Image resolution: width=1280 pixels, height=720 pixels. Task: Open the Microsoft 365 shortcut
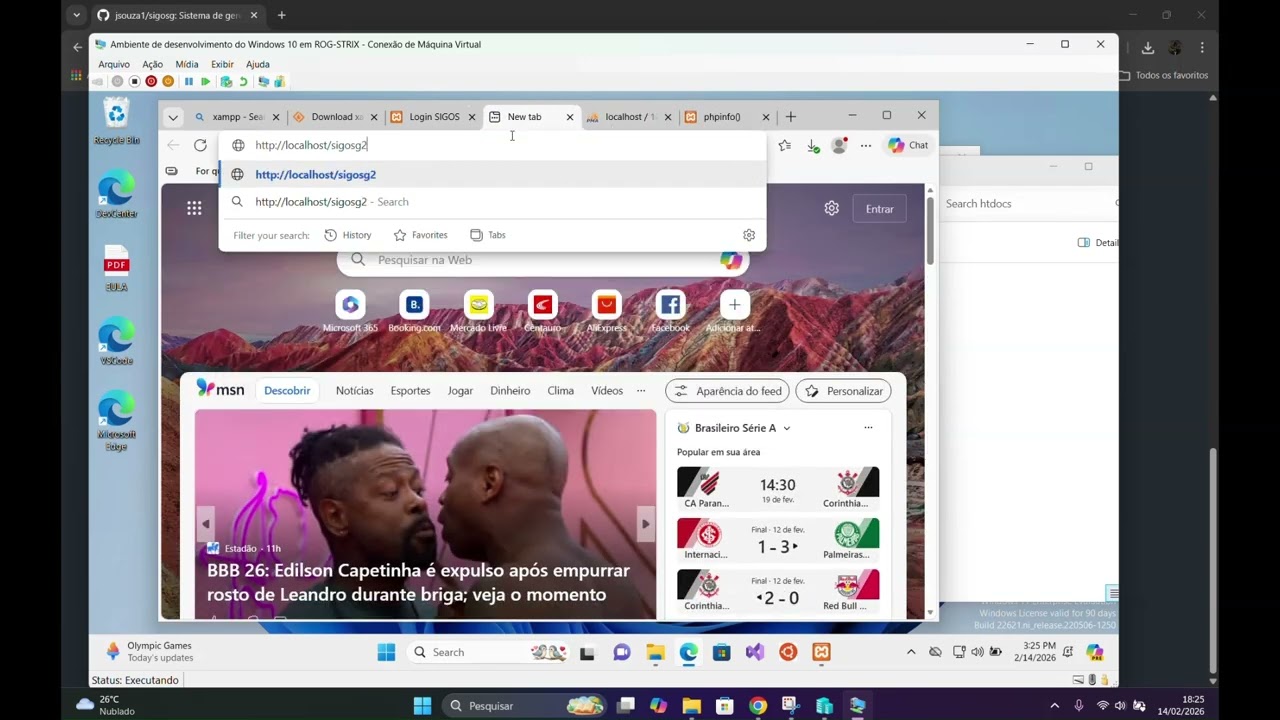point(350,311)
